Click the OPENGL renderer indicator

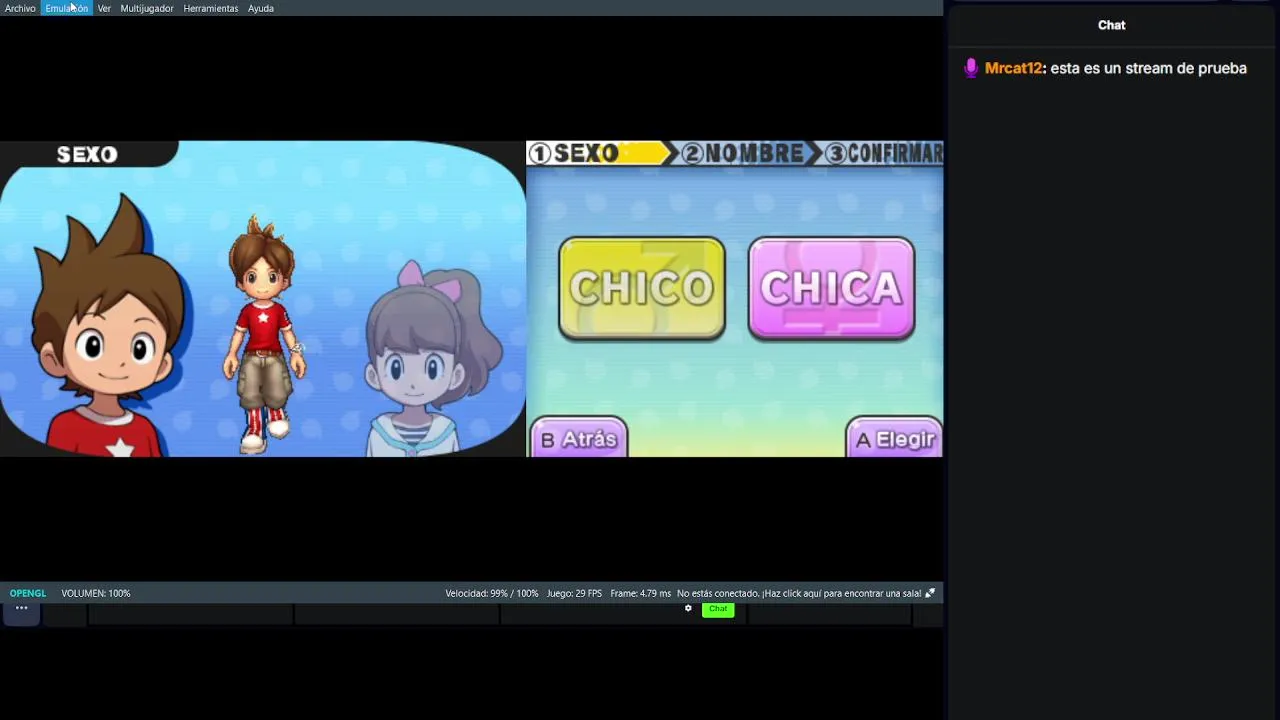pyautogui.click(x=28, y=593)
